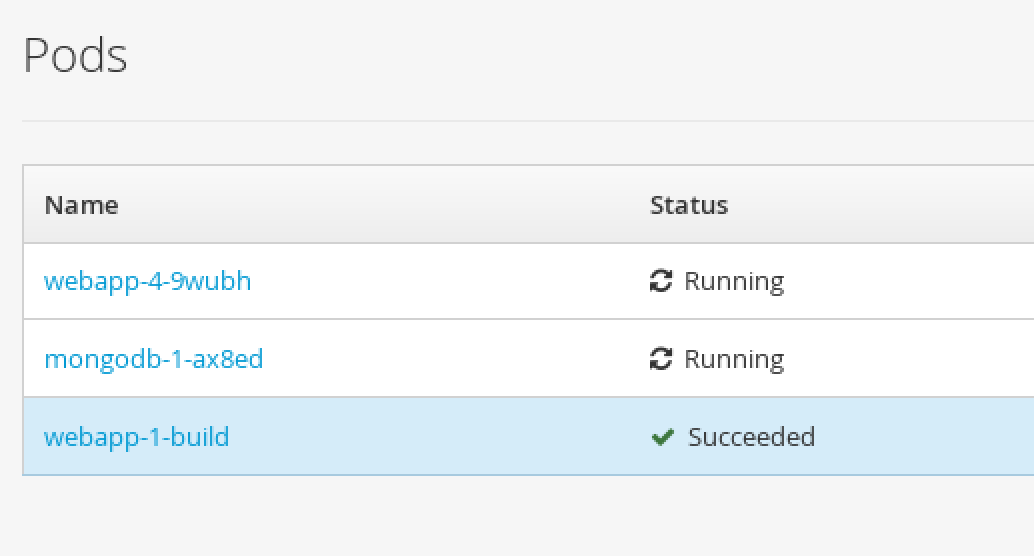The image size is (1034, 556).
Task: Sort pods by the Status column header
Action: tap(689, 205)
